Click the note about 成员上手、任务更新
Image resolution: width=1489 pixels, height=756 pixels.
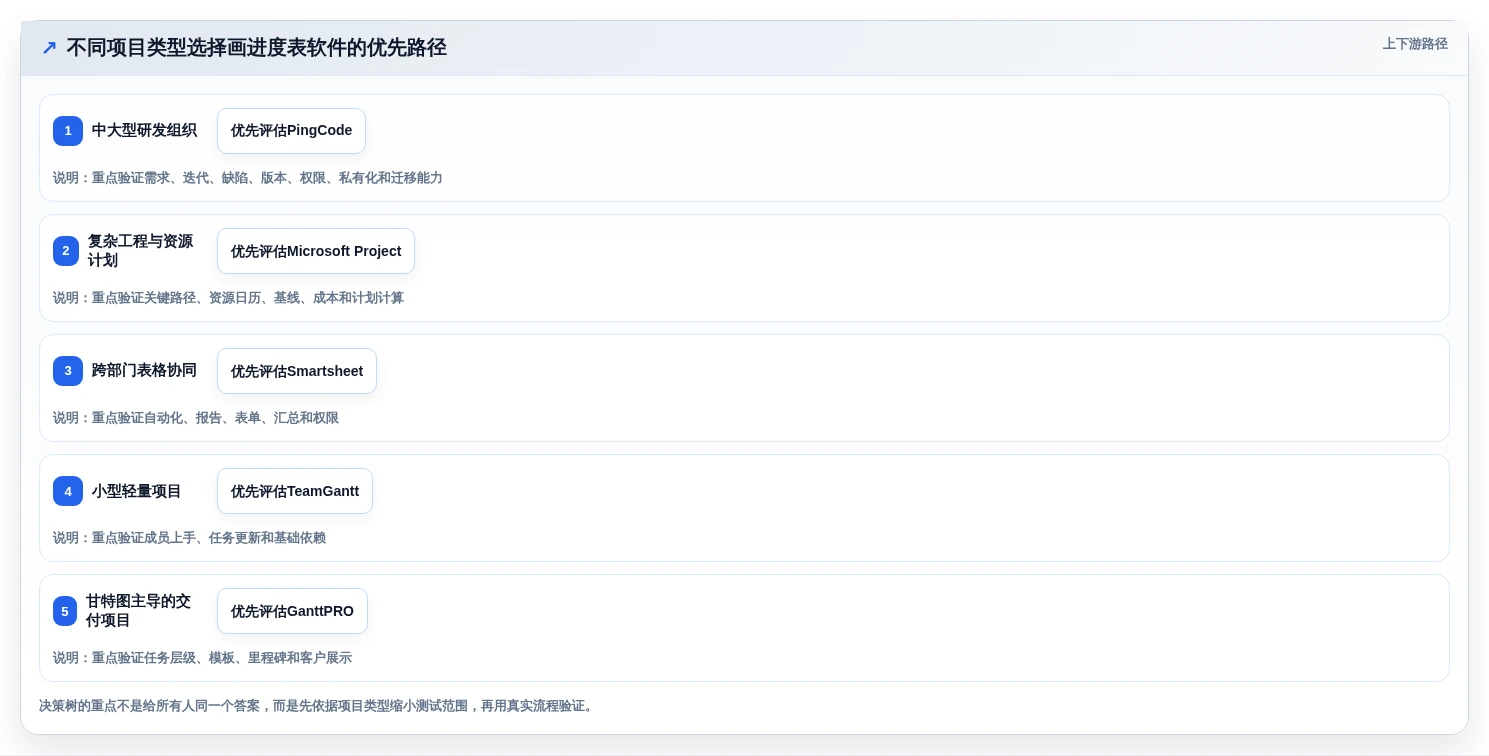tap(189, 538)
